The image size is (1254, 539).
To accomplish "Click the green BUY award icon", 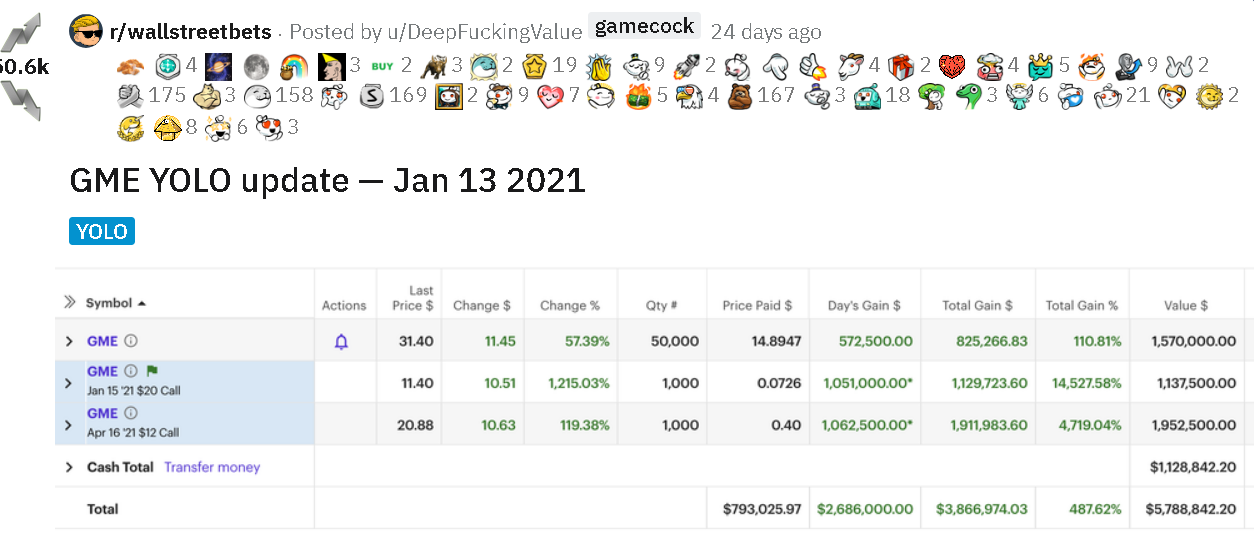I will (x=382, y=66).
